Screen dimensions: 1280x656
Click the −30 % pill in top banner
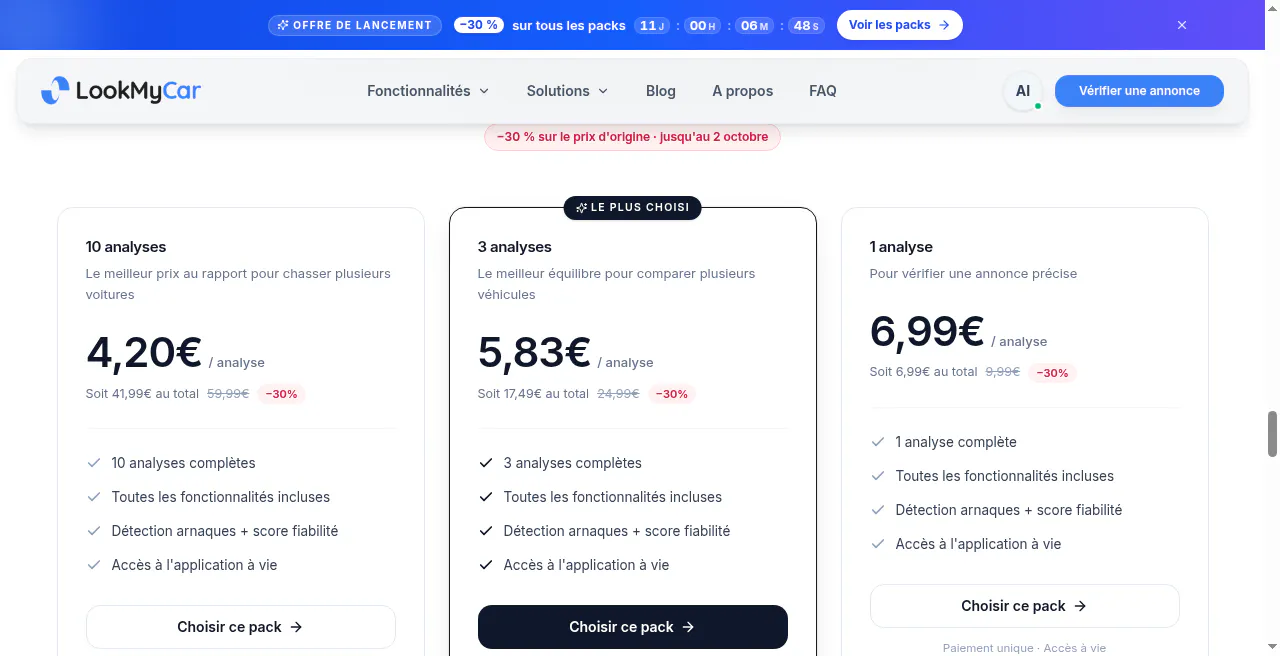pos(478,25)
